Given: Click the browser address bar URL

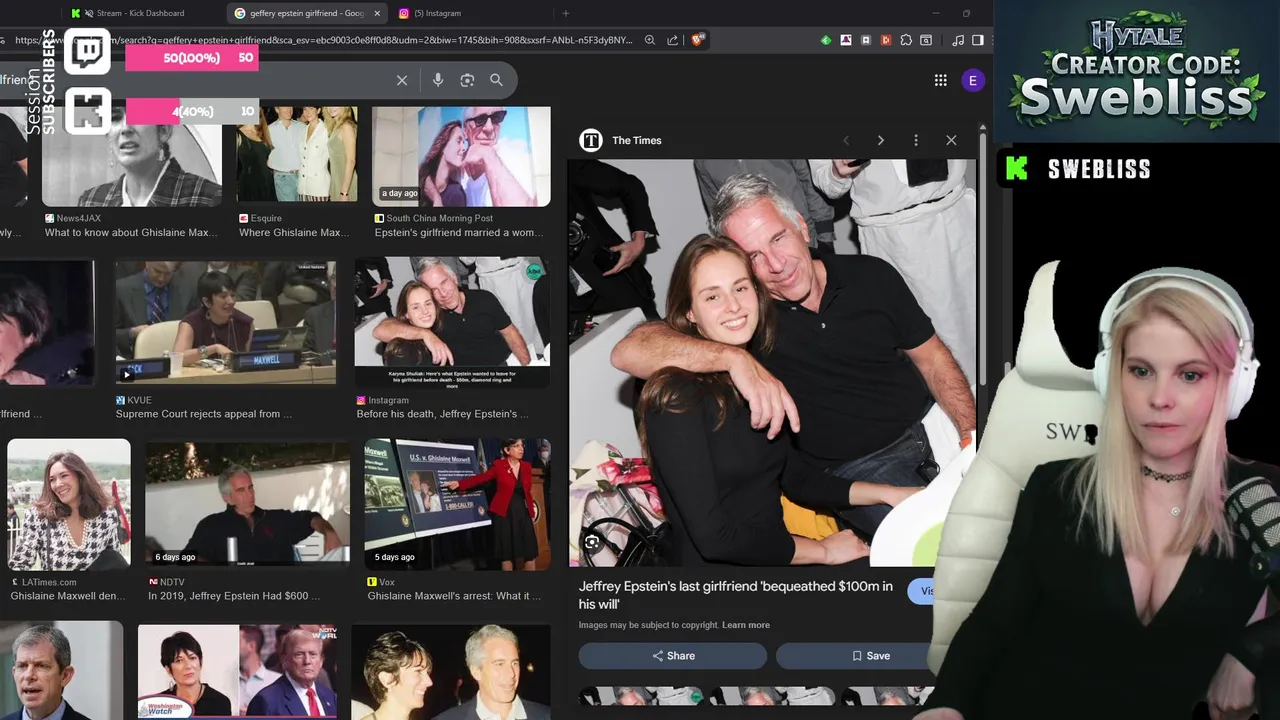Looking at the screenshot, I should pyautogui.click(x=323, y=40).
